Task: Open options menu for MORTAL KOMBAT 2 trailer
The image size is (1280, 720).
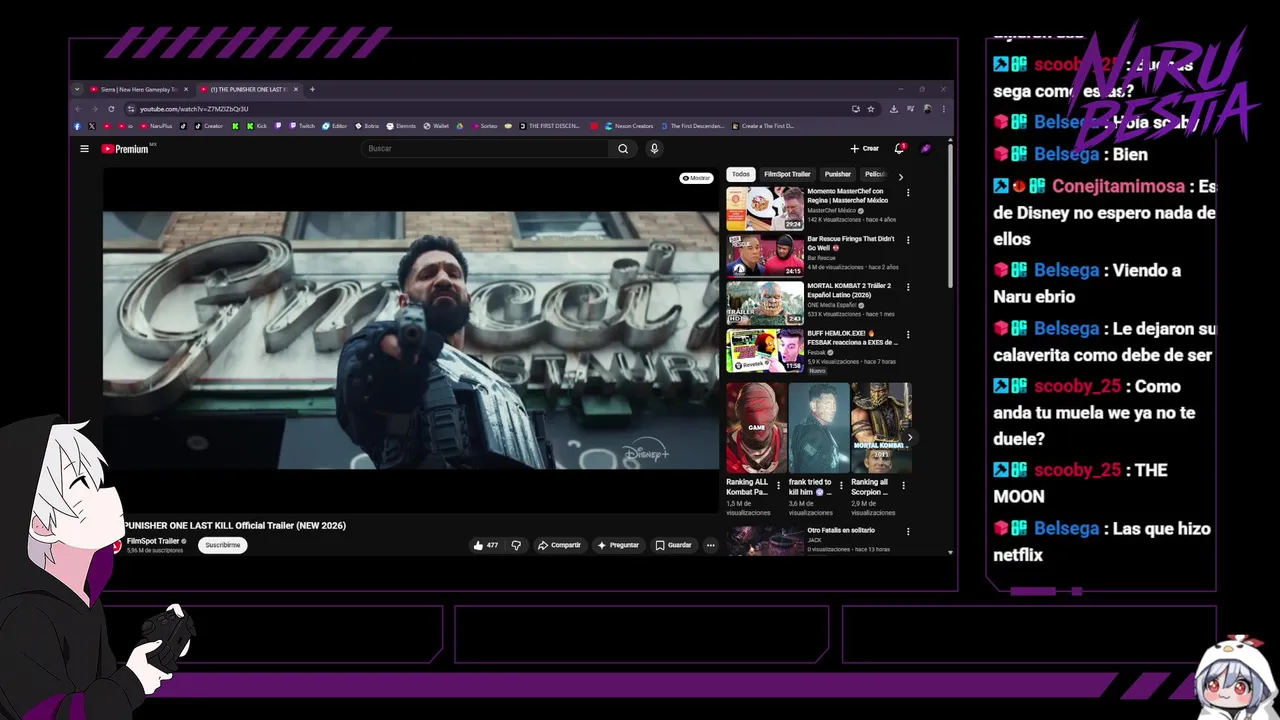Action: 908,287
